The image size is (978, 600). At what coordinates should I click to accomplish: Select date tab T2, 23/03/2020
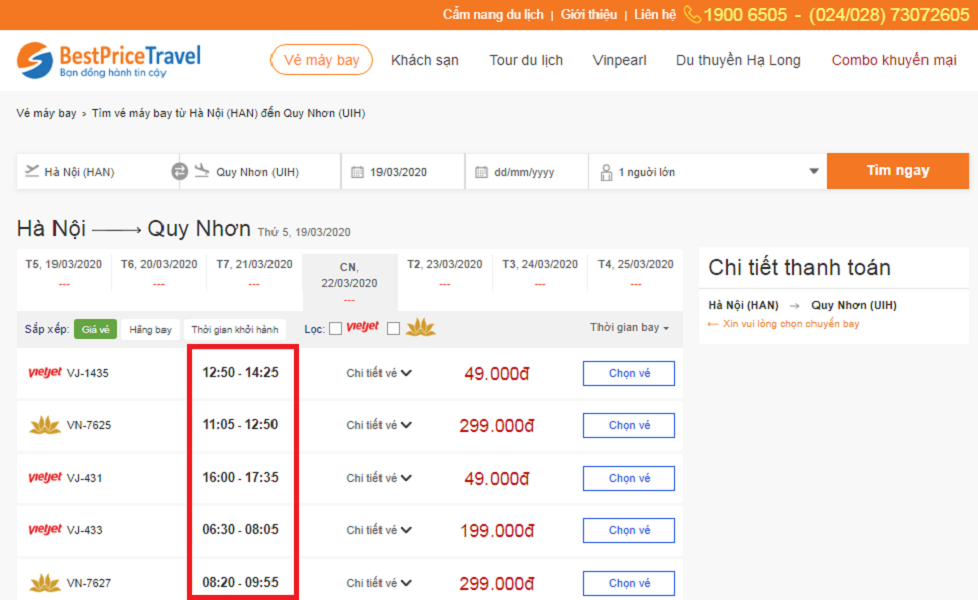[445, 271]
